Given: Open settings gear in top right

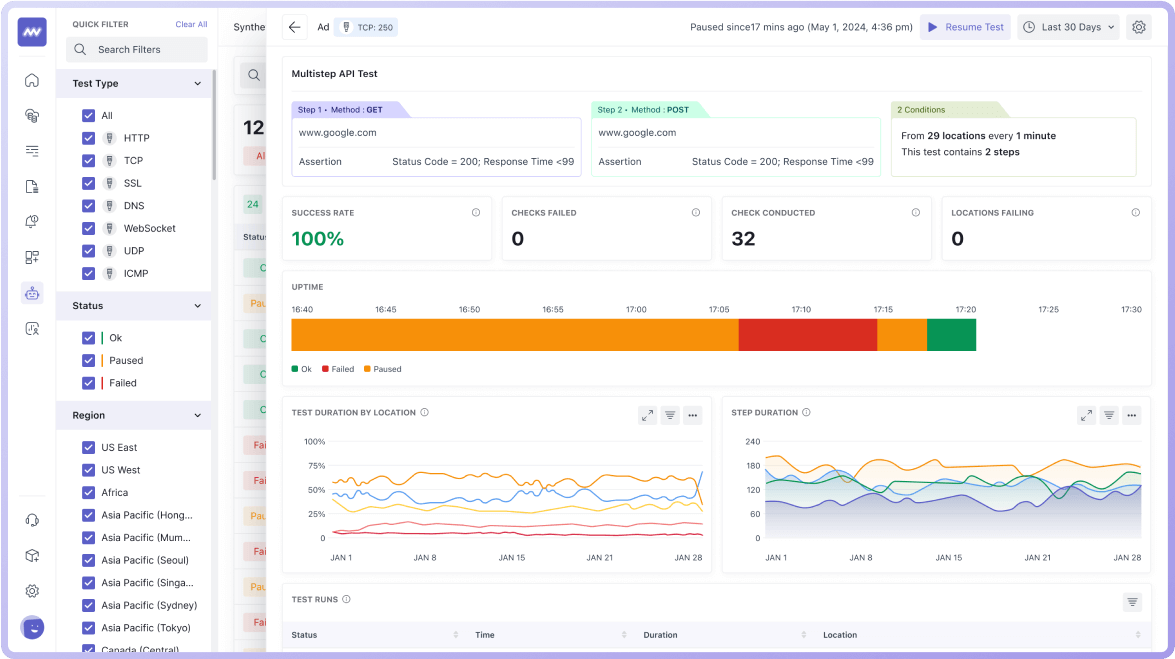Looking at the screenshot, I should coord(1139,27).
